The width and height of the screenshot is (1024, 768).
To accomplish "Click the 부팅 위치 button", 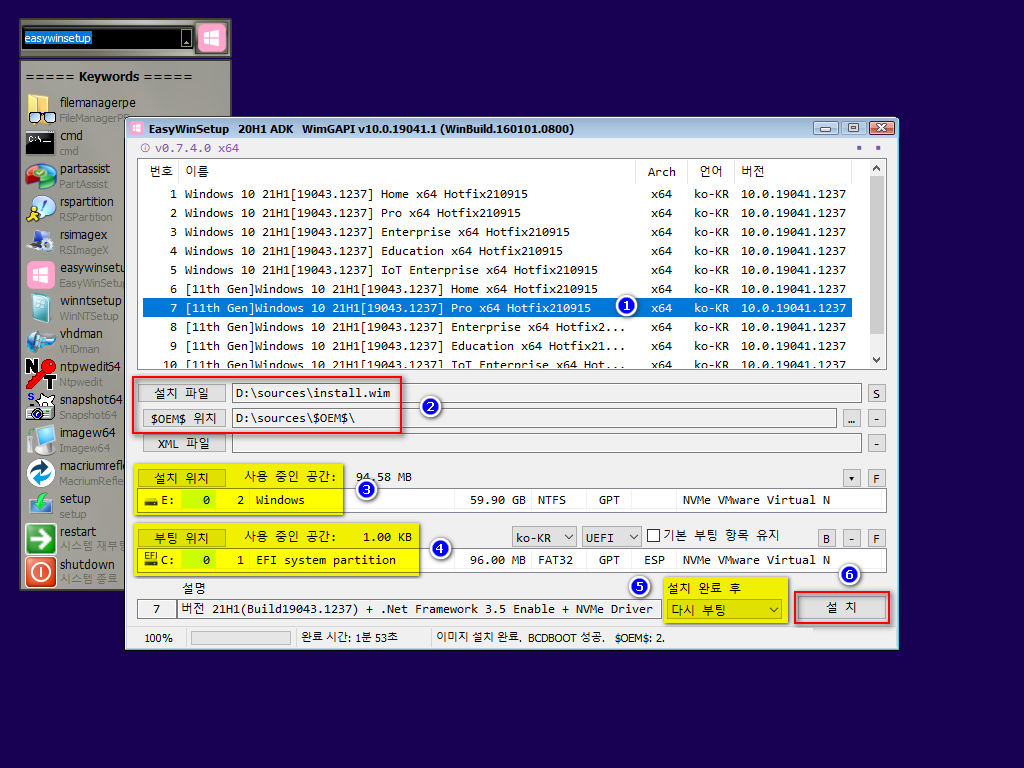I will pos(181,538).
